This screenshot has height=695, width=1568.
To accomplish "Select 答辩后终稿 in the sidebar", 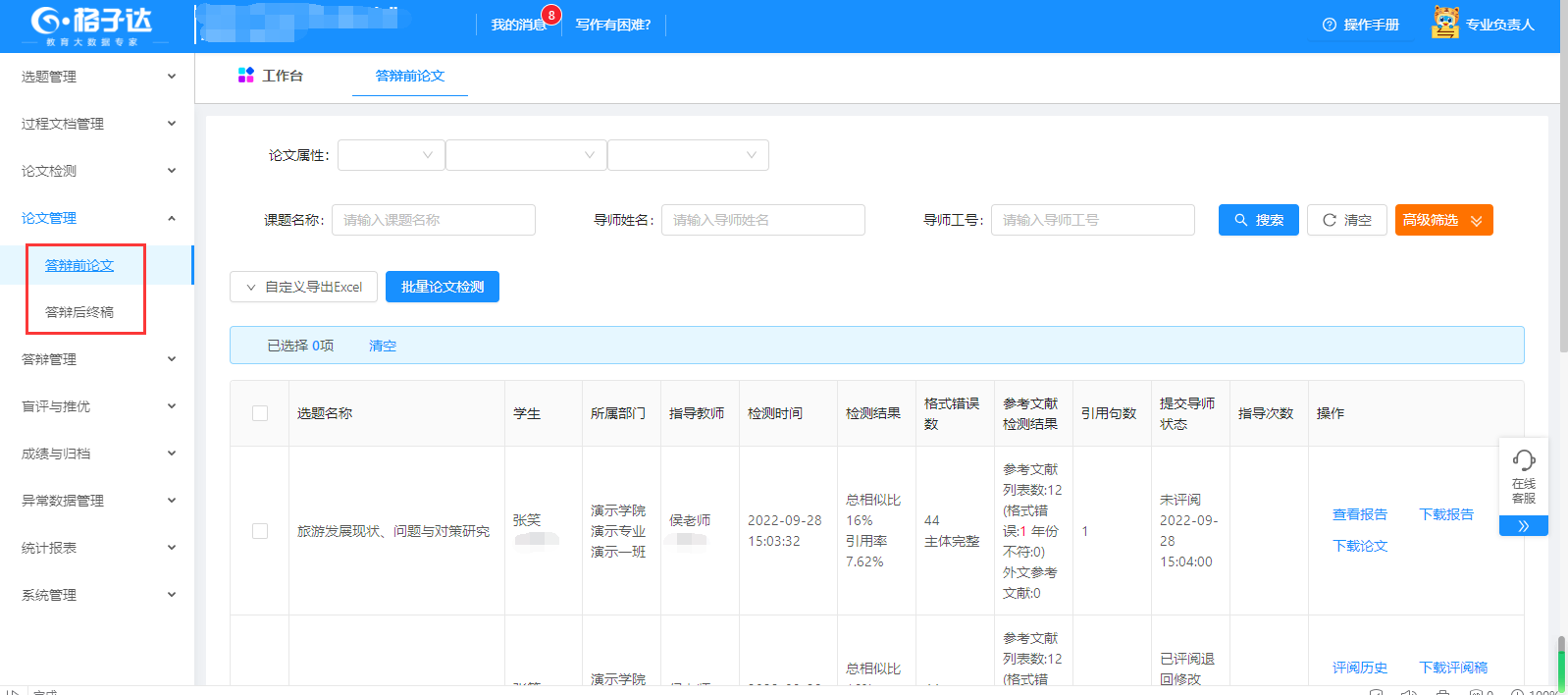I will (79, 312).
